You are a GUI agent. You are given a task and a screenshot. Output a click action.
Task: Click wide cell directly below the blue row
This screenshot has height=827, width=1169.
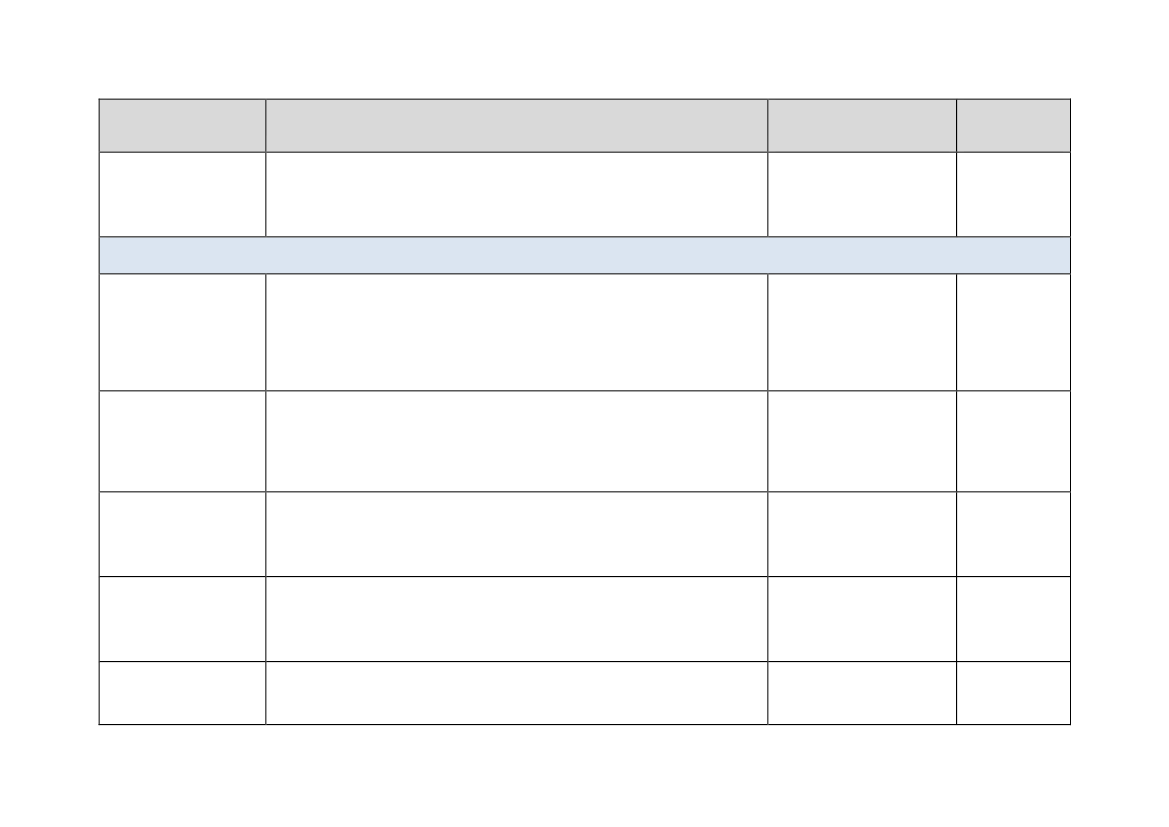click(517, 332)
